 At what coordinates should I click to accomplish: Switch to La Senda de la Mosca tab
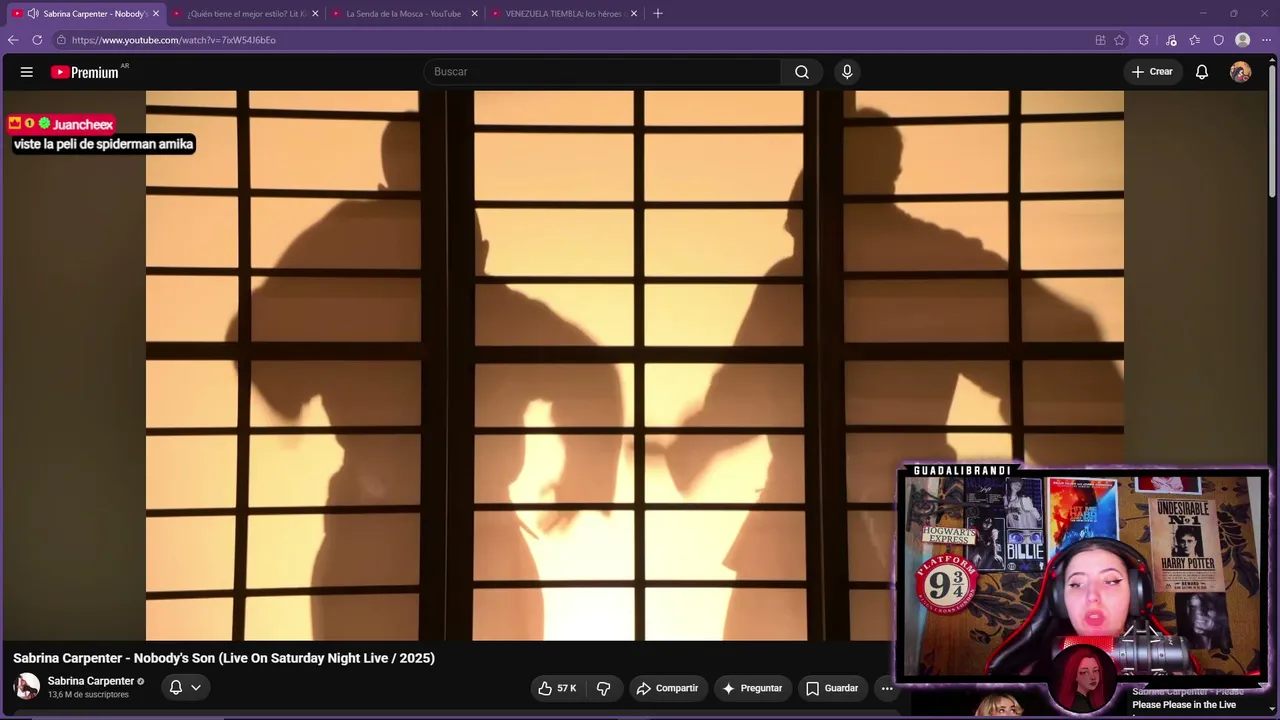click(x=404, y=14)
